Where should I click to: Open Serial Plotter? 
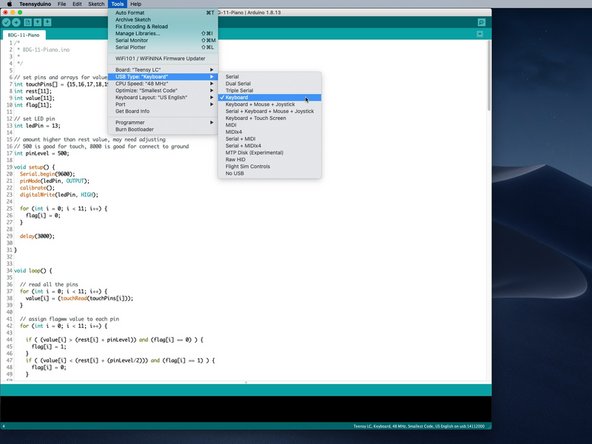[x=163, y=47]
